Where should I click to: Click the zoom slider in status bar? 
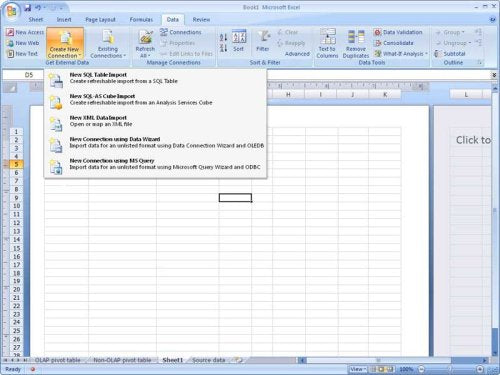click(450, 369)
